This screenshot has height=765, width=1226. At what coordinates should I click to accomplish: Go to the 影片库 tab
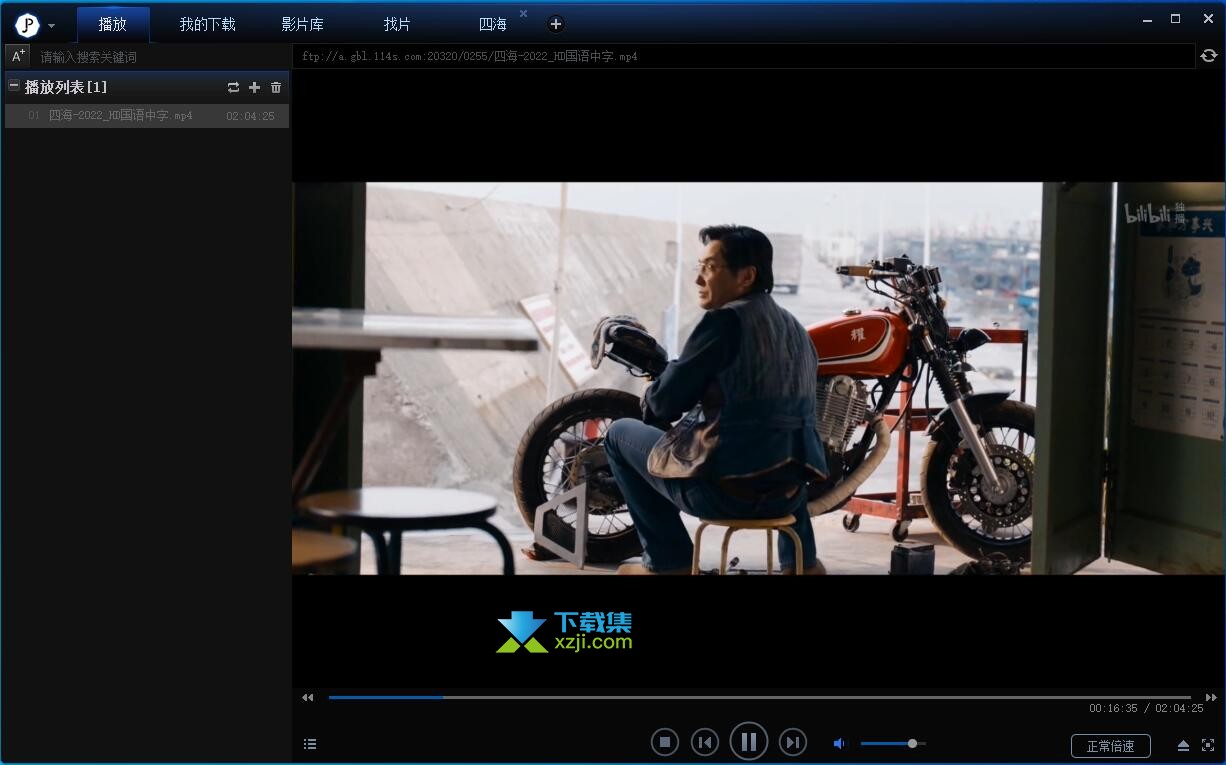point(302,24)
